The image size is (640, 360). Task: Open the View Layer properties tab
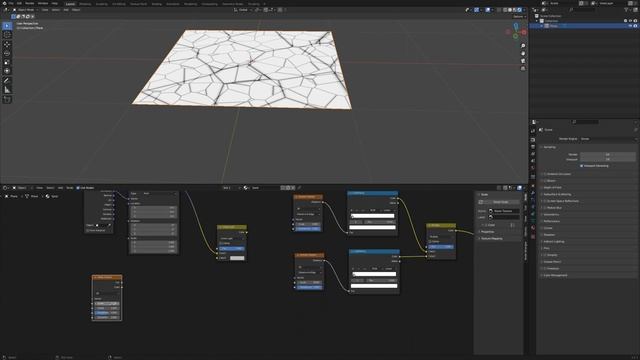[x=533, y=154]
